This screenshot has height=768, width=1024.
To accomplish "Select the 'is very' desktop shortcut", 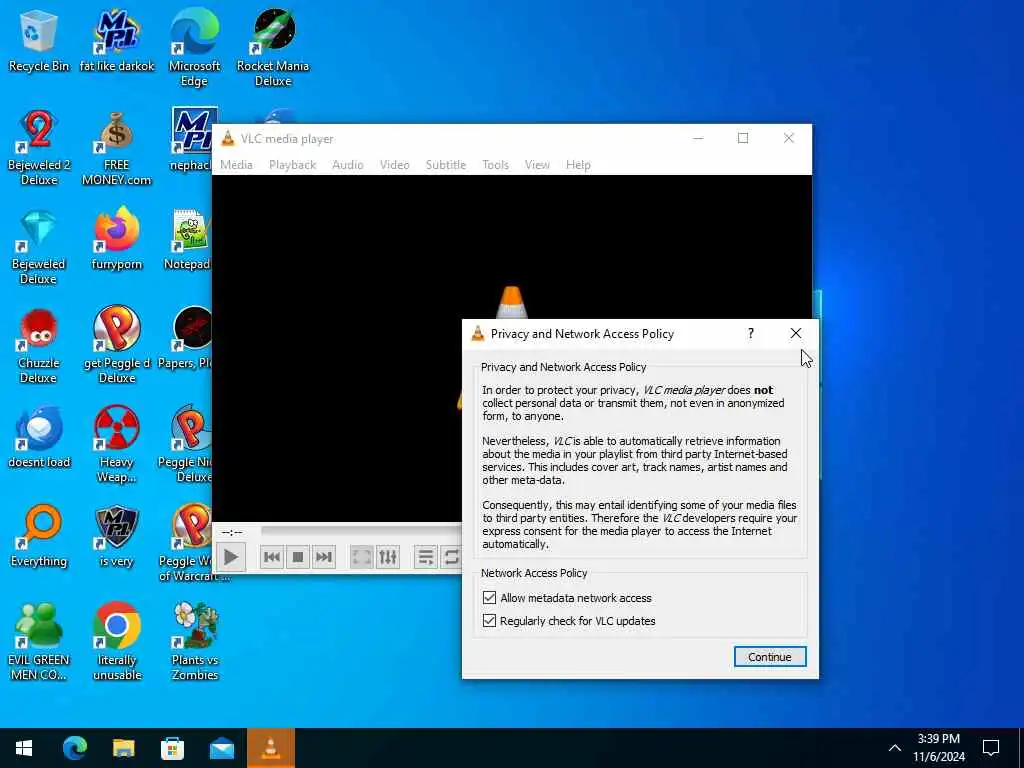I will 117,536.
